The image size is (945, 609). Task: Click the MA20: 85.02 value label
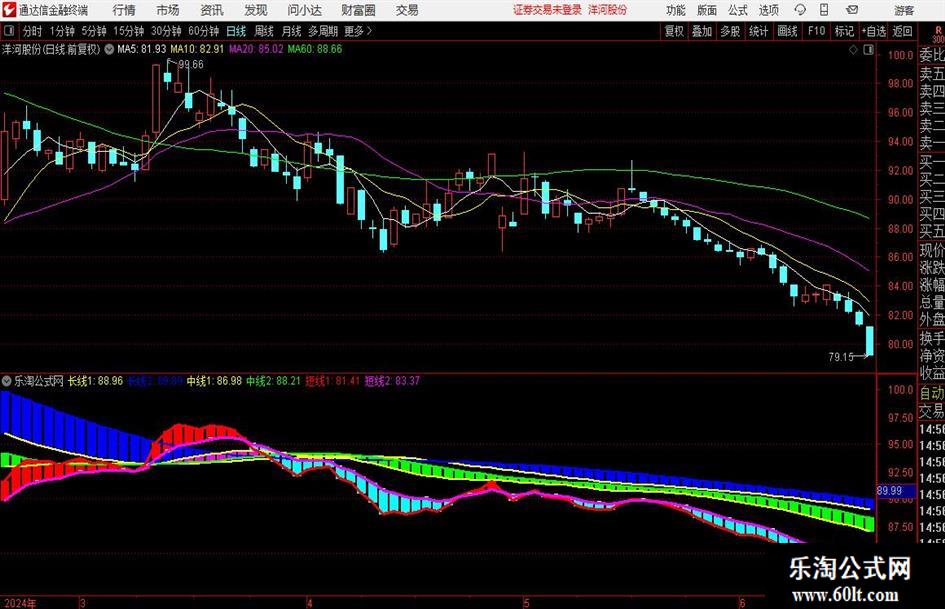pos(256,49)
